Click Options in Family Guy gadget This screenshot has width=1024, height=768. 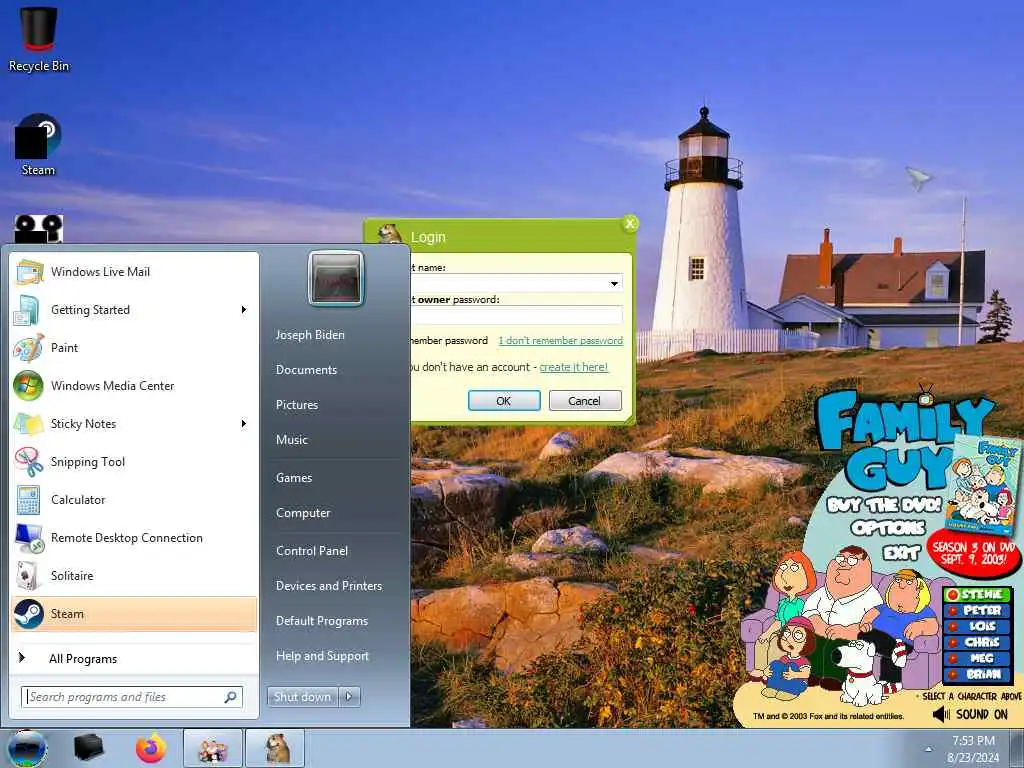click(888, 527)
